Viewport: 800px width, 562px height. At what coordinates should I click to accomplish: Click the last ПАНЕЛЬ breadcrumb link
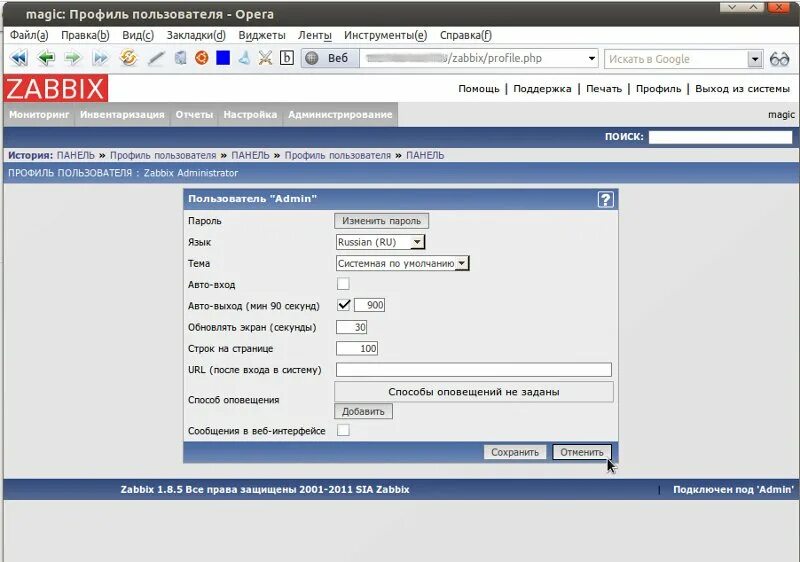(x=425, y=155)
